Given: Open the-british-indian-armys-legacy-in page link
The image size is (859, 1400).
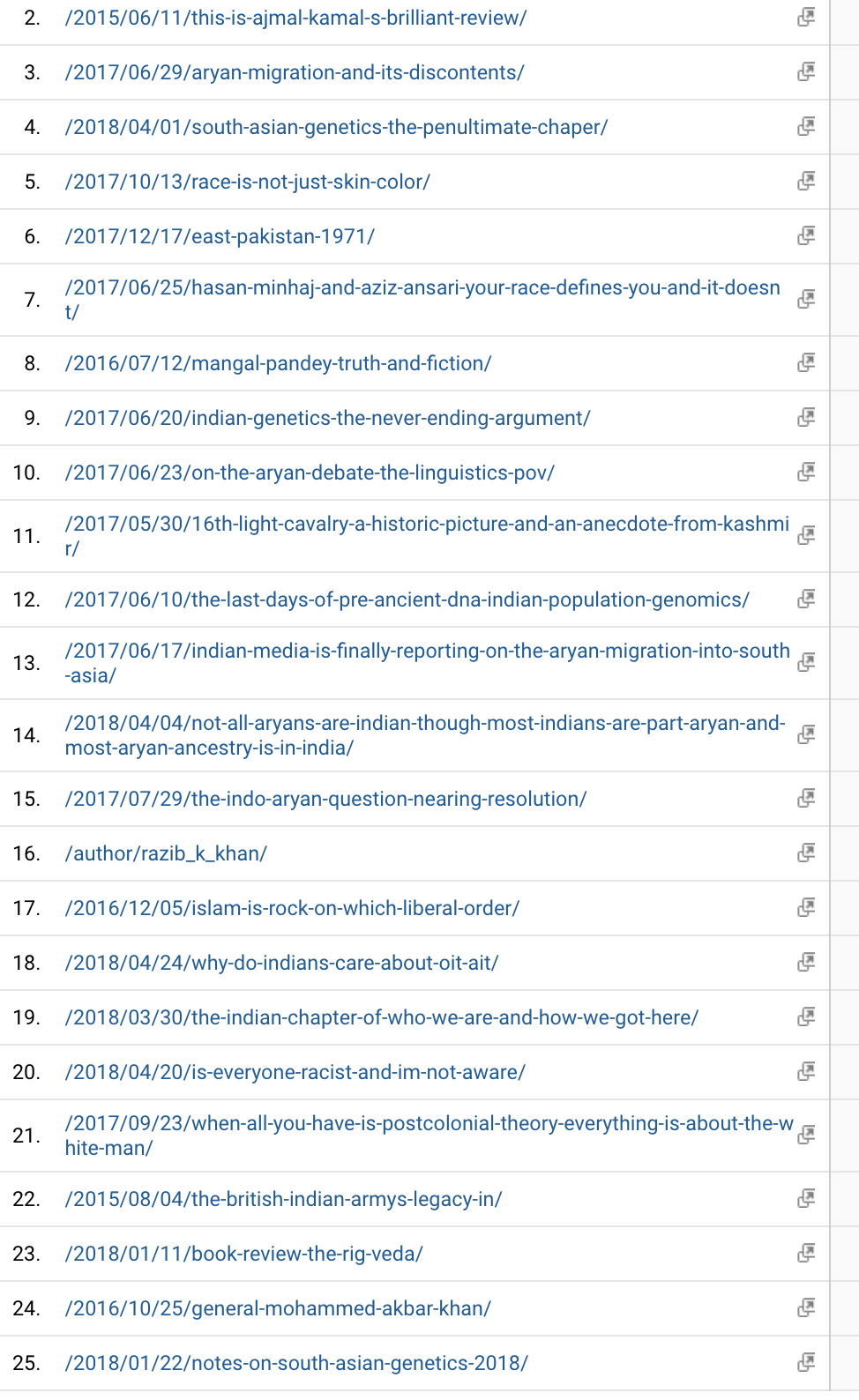Looking at the screenshot, I should click(x=283, y=1199).
